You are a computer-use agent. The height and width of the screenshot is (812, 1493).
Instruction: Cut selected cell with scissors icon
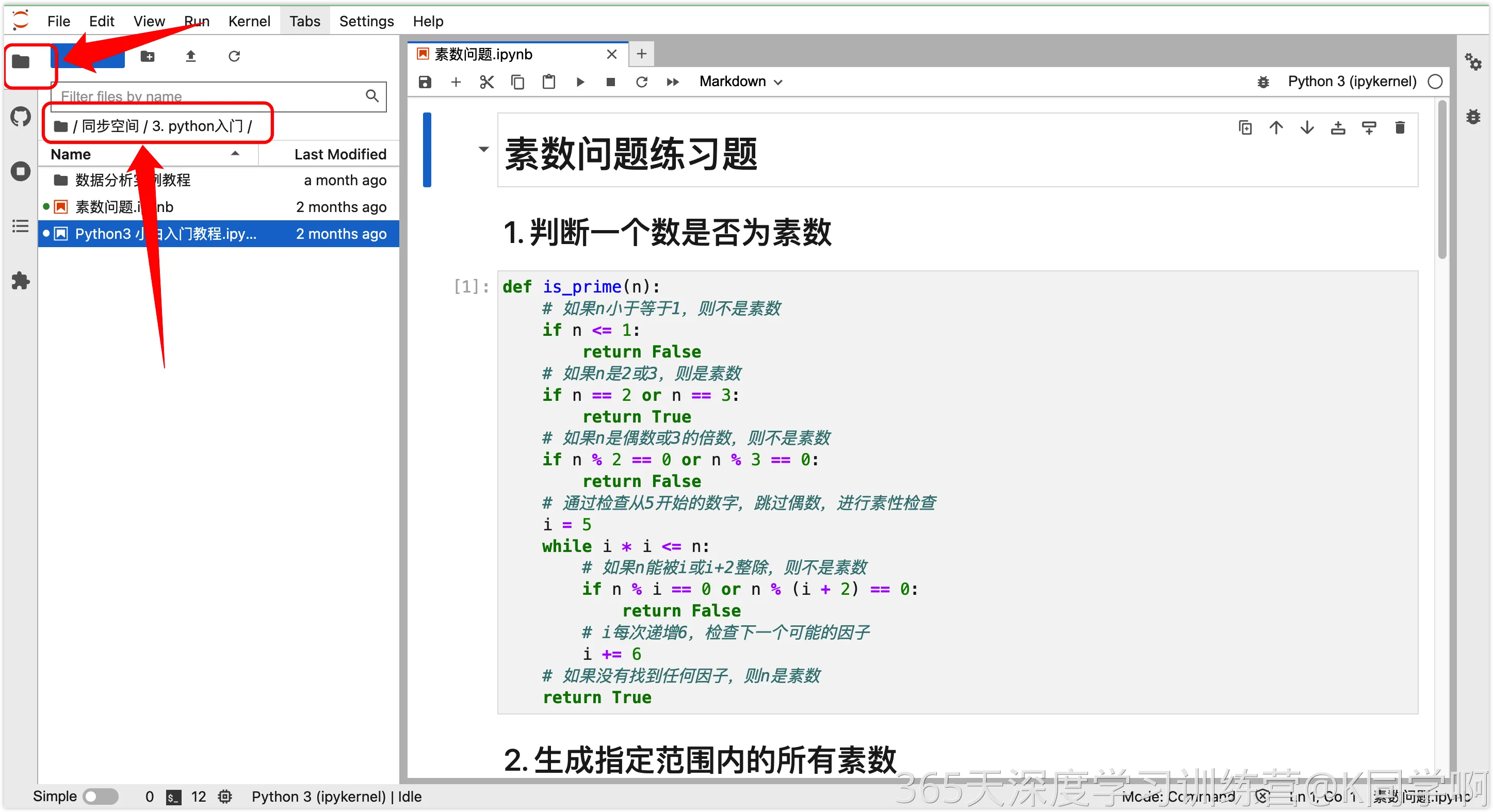[486, 82]
